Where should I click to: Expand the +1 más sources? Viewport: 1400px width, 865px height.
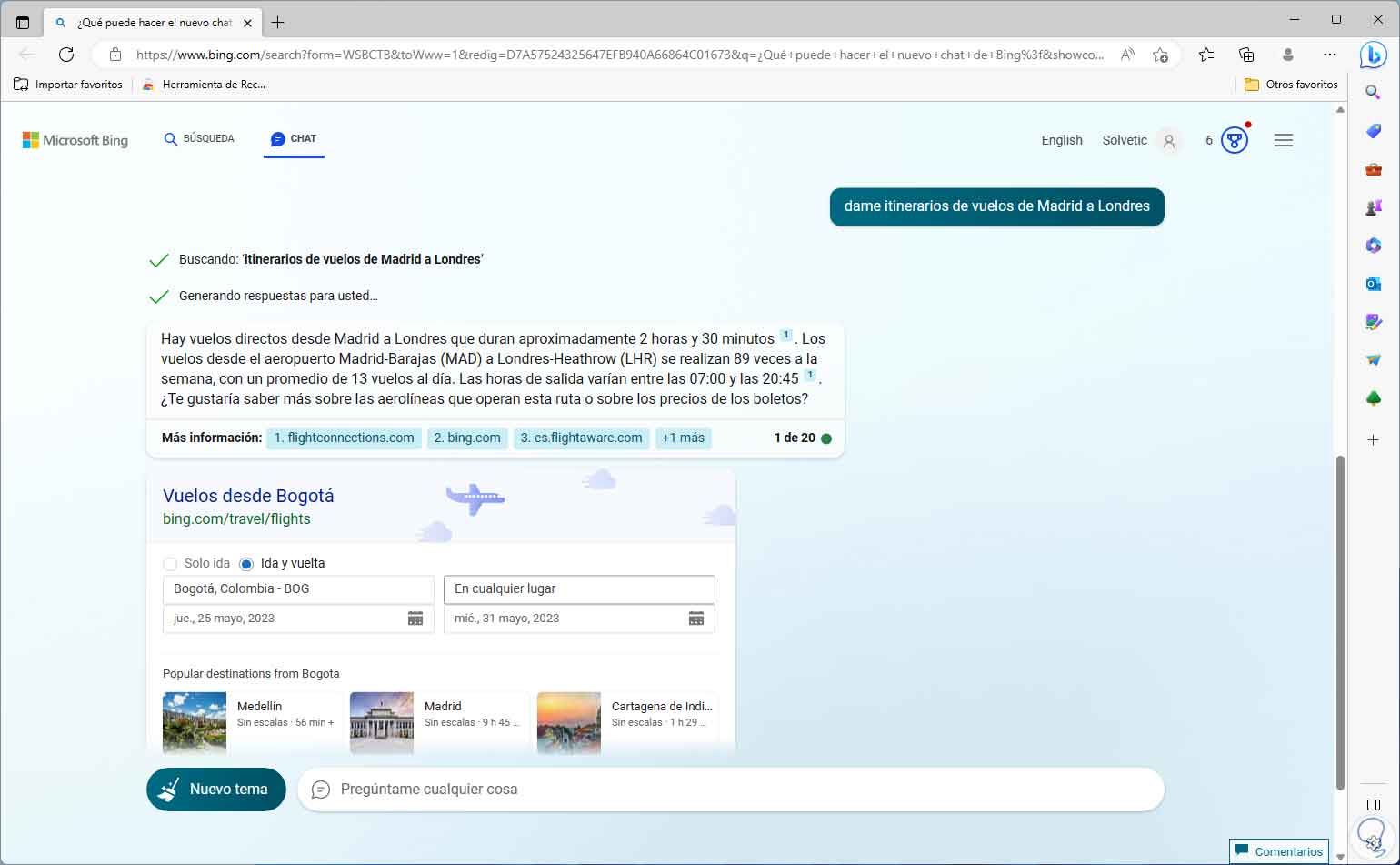point(683,438)
